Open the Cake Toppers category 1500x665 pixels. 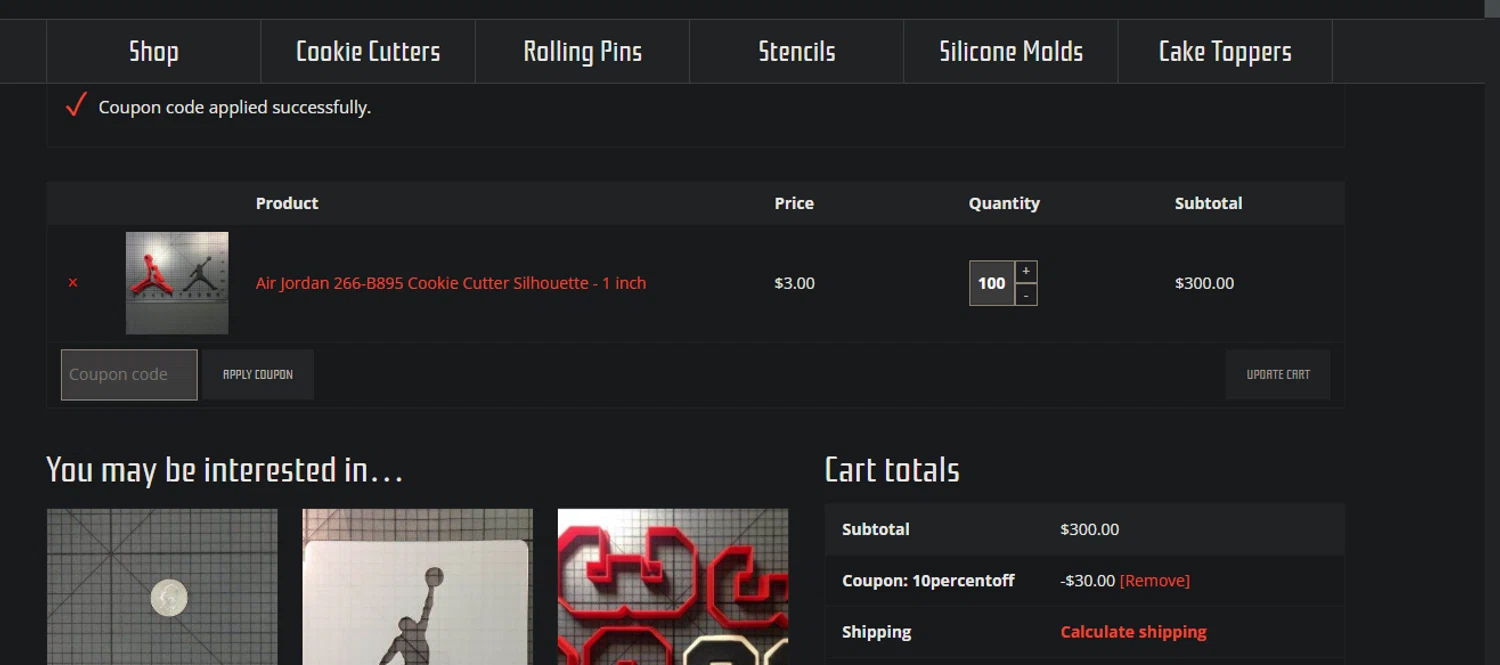[1225, 51]
